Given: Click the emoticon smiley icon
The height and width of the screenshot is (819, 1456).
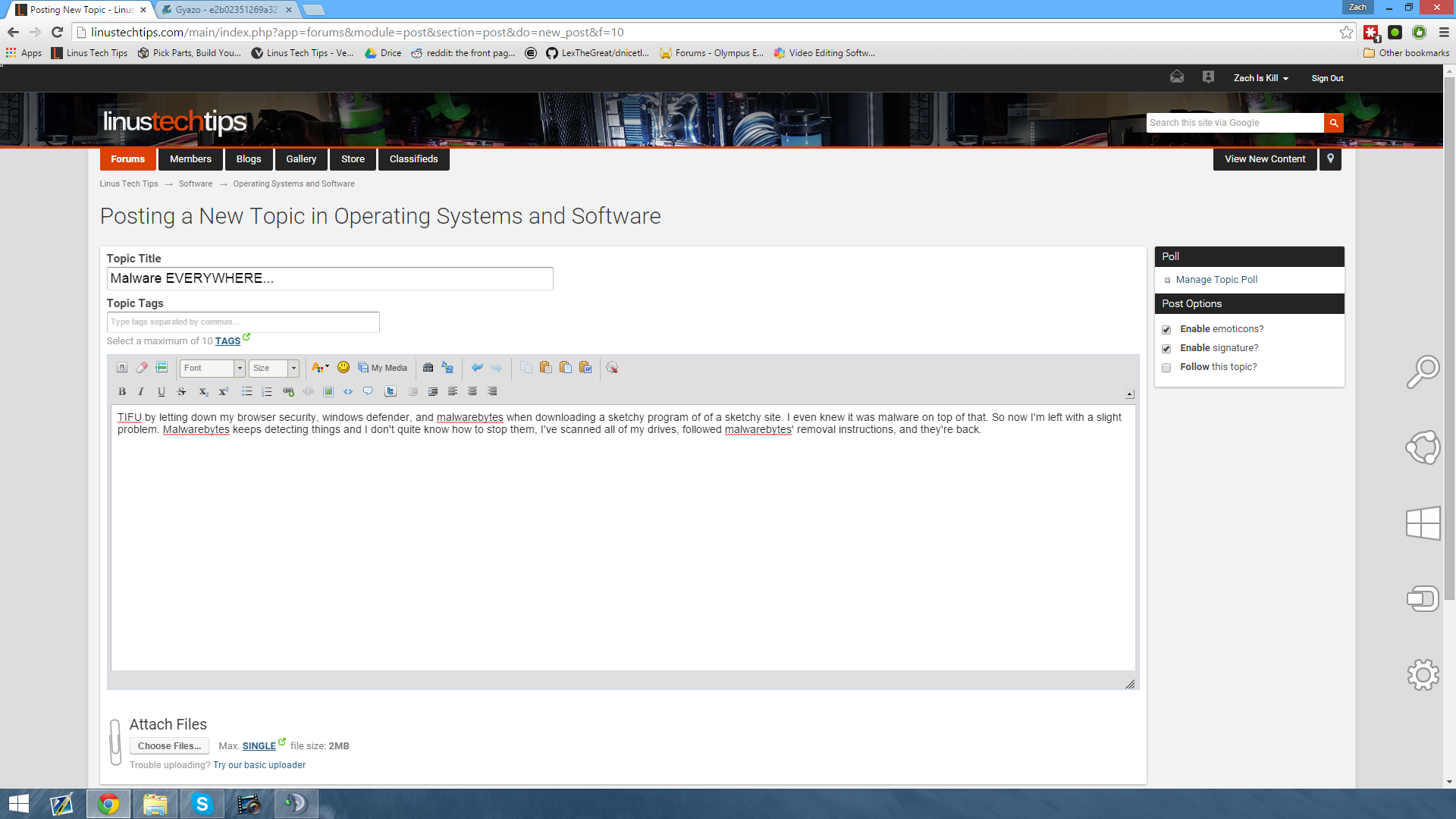Looking at the screenshot, I should [x=344, y=368].
